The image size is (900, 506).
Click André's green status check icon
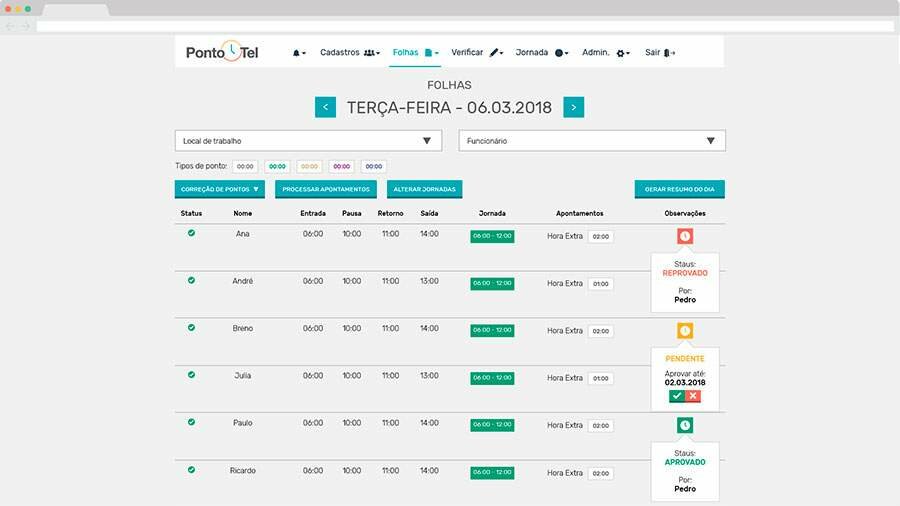tap(191, 281)
